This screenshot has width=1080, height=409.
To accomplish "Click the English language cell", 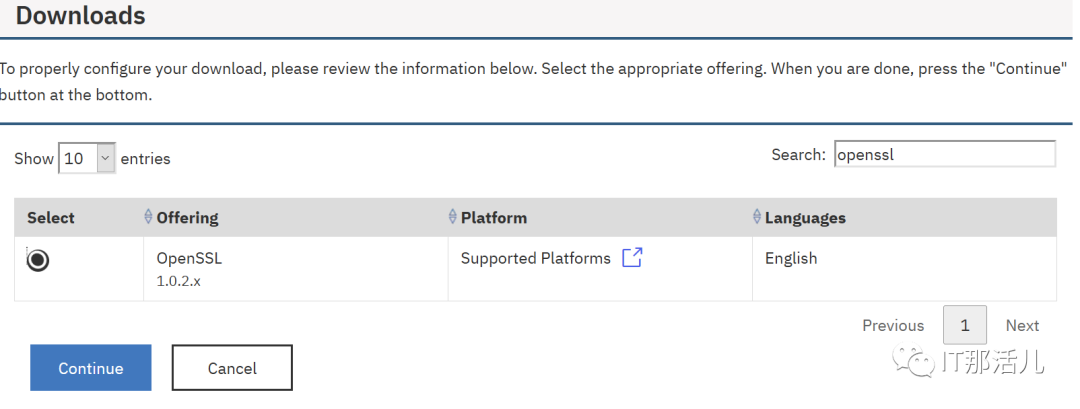I will point(791,258).
